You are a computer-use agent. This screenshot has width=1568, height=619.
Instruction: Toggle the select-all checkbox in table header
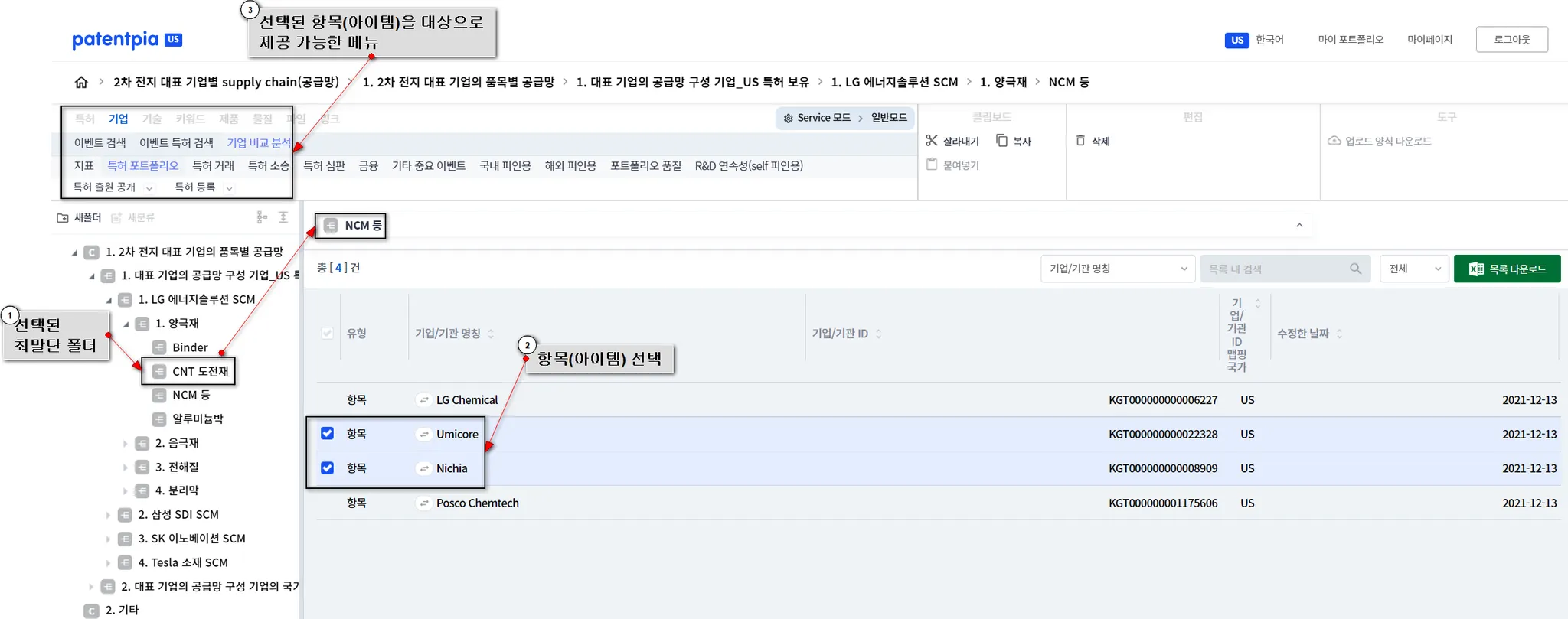[x=328, y=333]
